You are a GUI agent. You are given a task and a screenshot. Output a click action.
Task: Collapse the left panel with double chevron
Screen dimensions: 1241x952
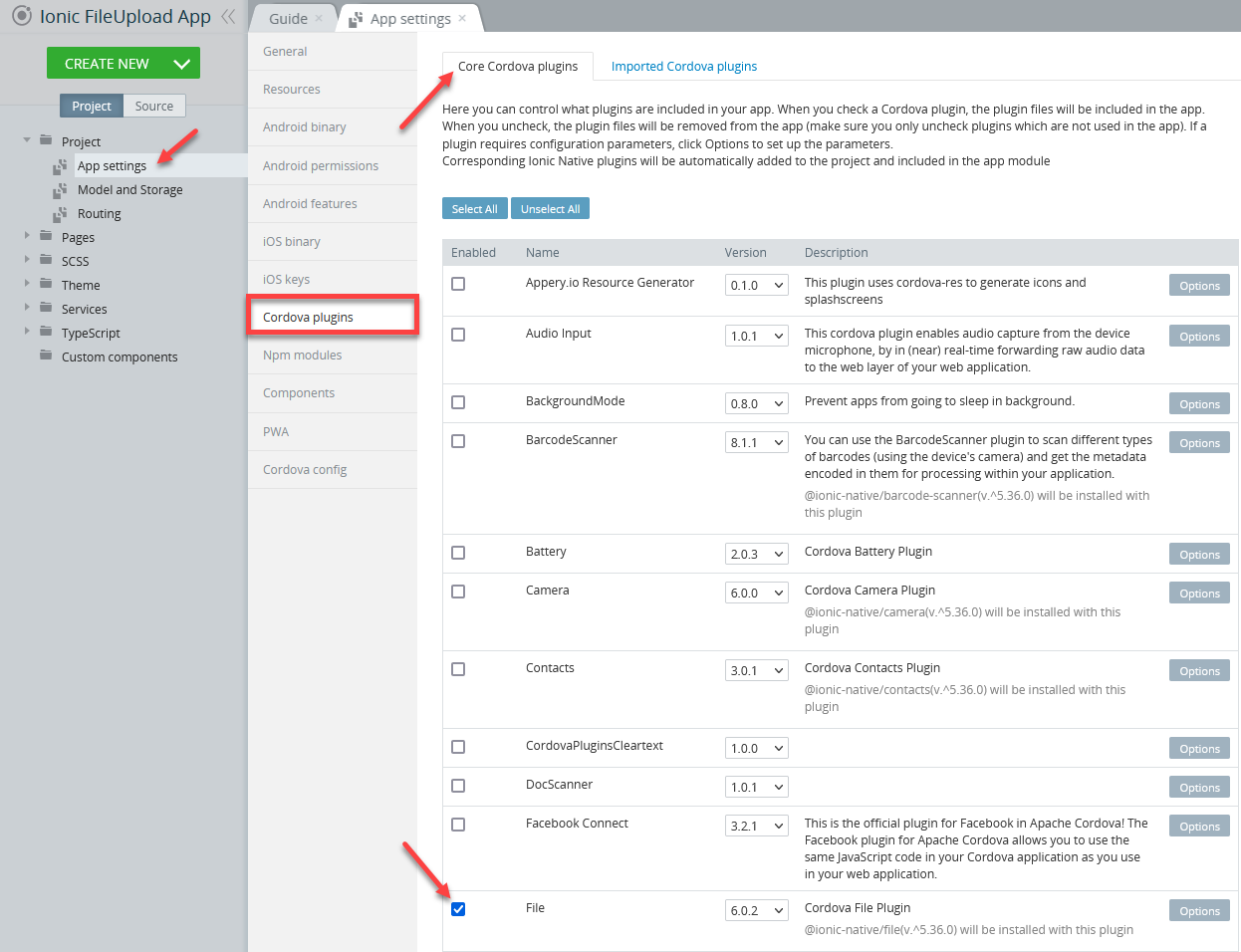(x=229, y=16)
